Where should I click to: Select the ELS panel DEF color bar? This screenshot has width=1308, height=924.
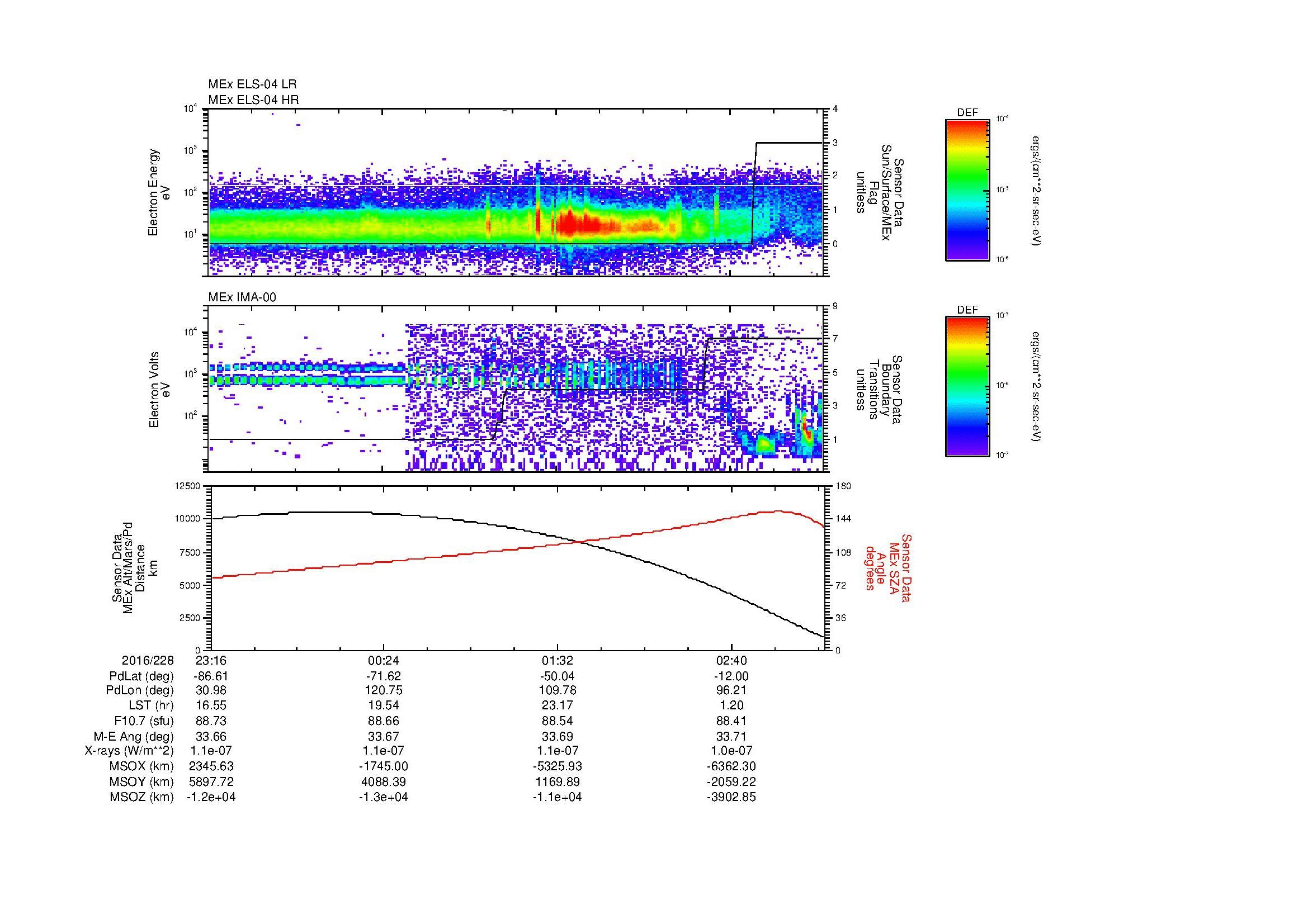967,189
